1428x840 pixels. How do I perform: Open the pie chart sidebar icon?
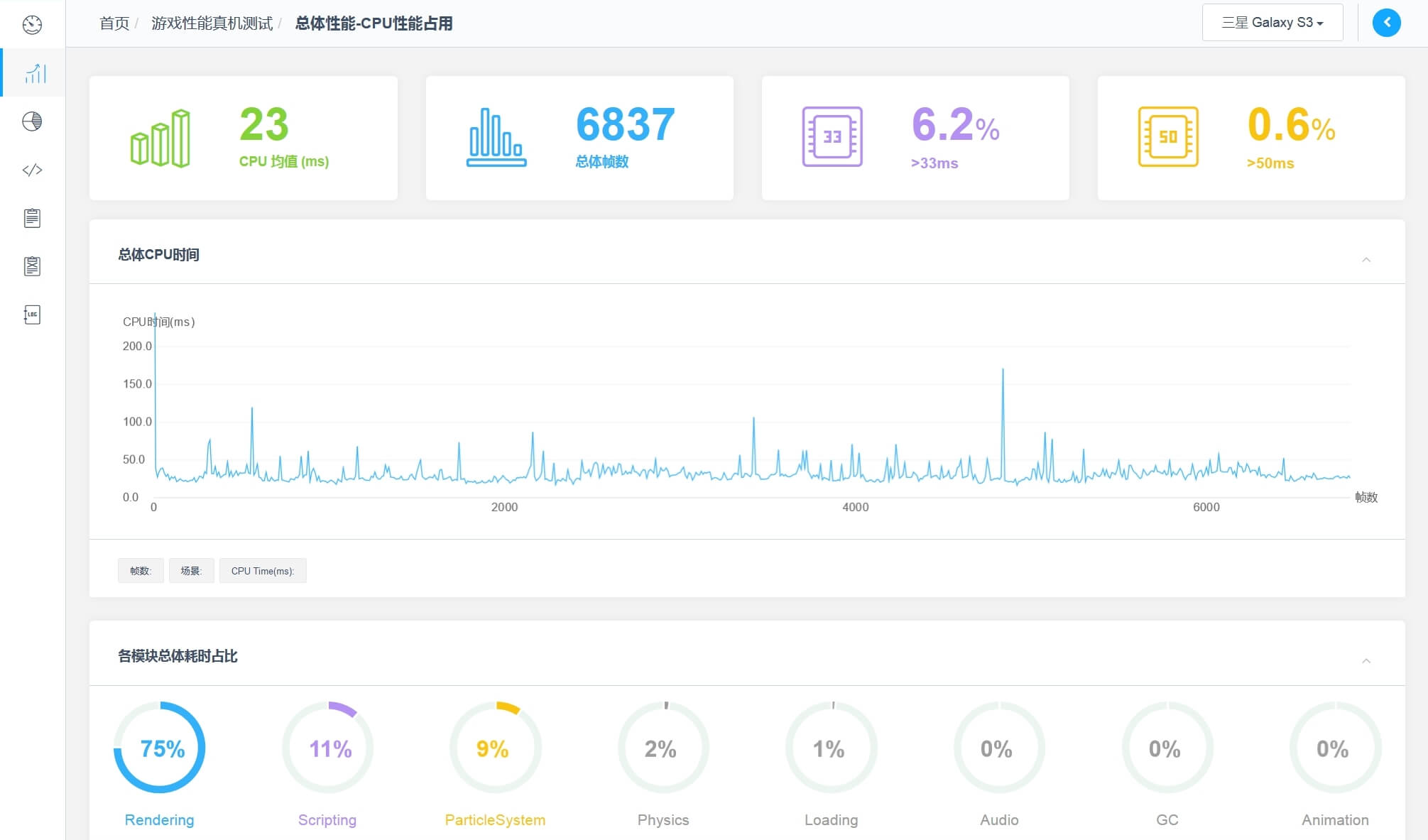(32, 121)
